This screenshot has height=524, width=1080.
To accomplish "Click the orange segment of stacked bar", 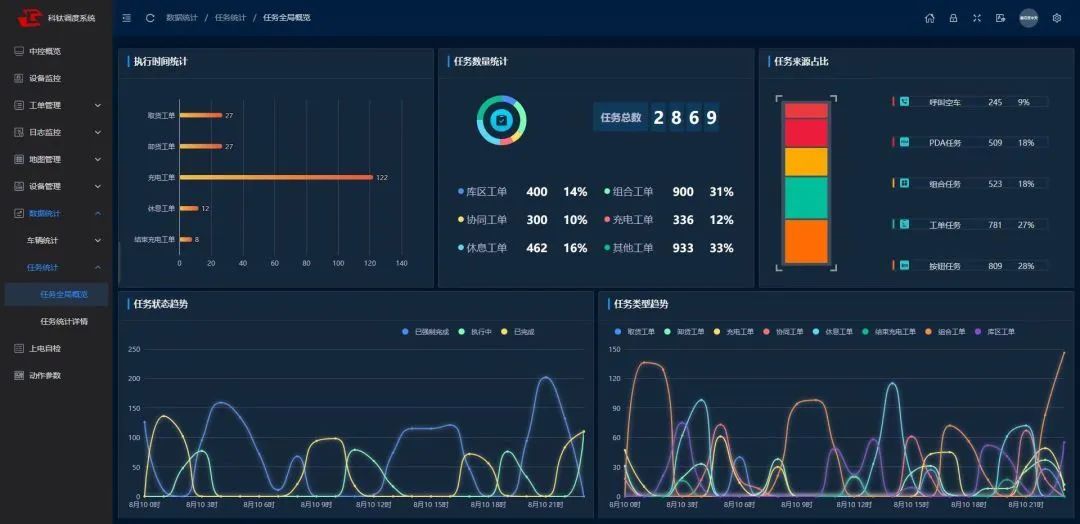I will click(806, 240).
